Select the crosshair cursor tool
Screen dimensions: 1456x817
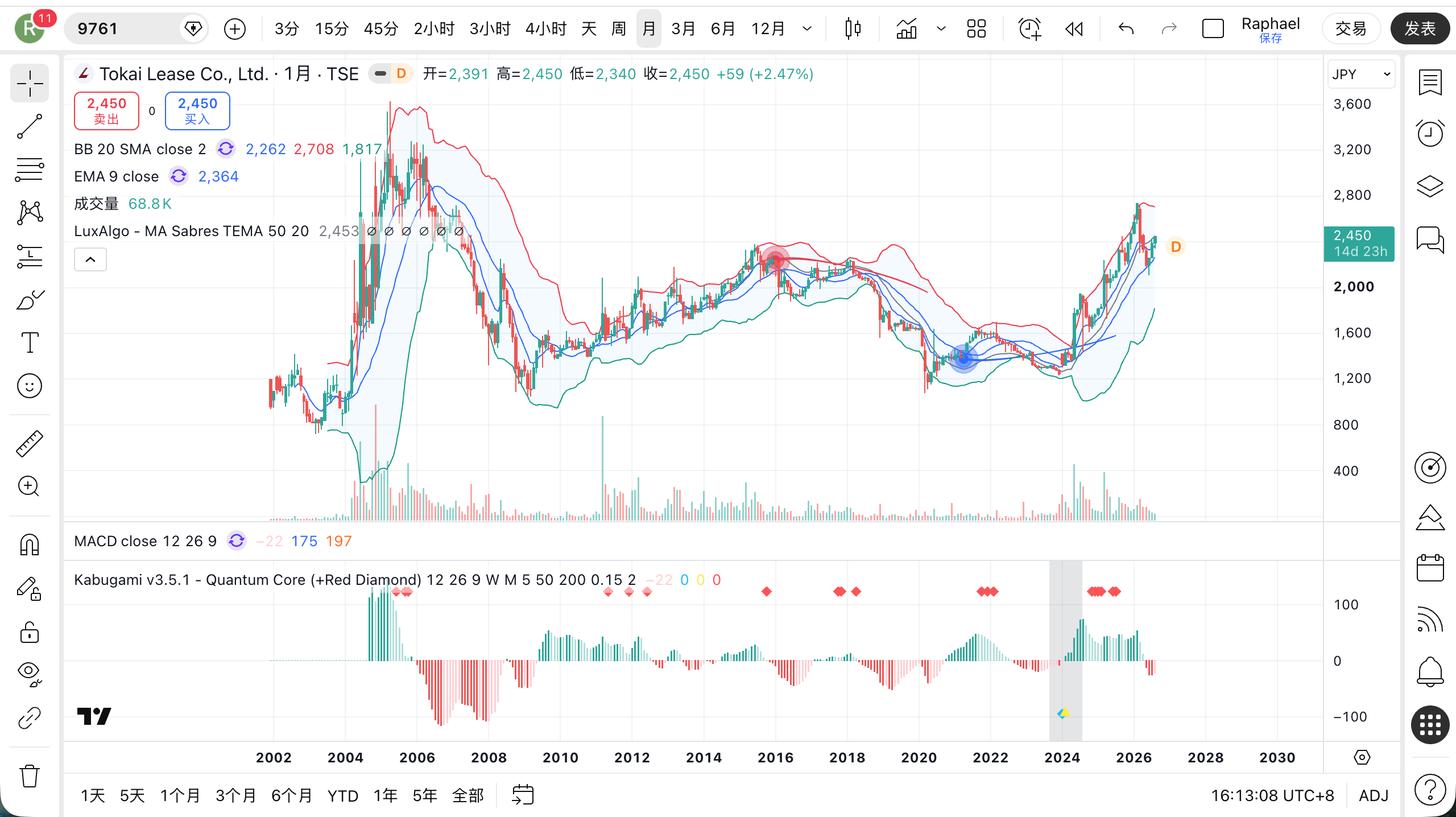[x=30, y=84]
